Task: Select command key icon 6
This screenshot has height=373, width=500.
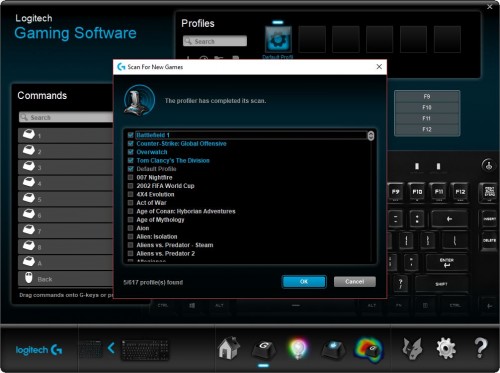Action: (x=29, y=214)
